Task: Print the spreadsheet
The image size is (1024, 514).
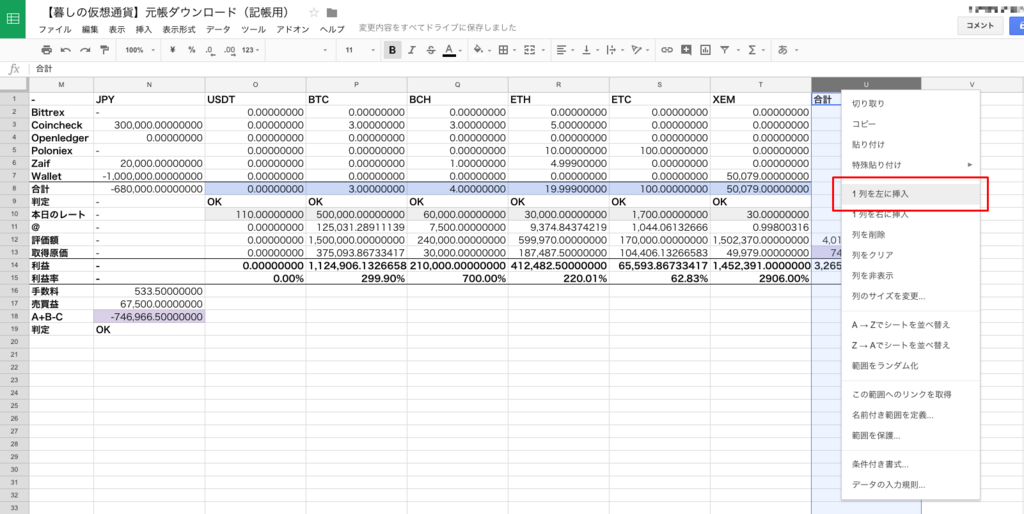Action: point(46,50)
